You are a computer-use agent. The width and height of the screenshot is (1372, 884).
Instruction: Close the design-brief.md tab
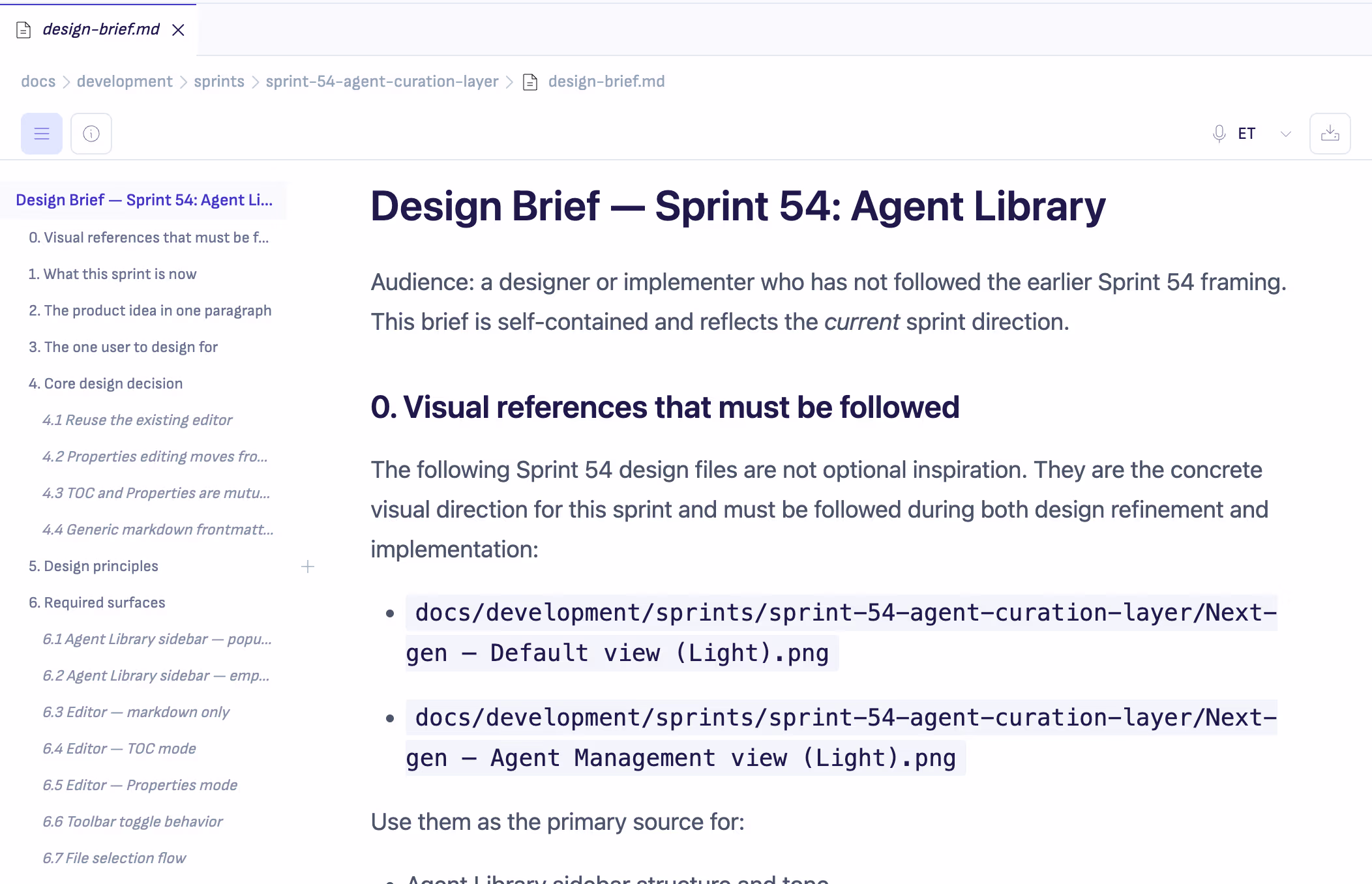click(178, 30)
